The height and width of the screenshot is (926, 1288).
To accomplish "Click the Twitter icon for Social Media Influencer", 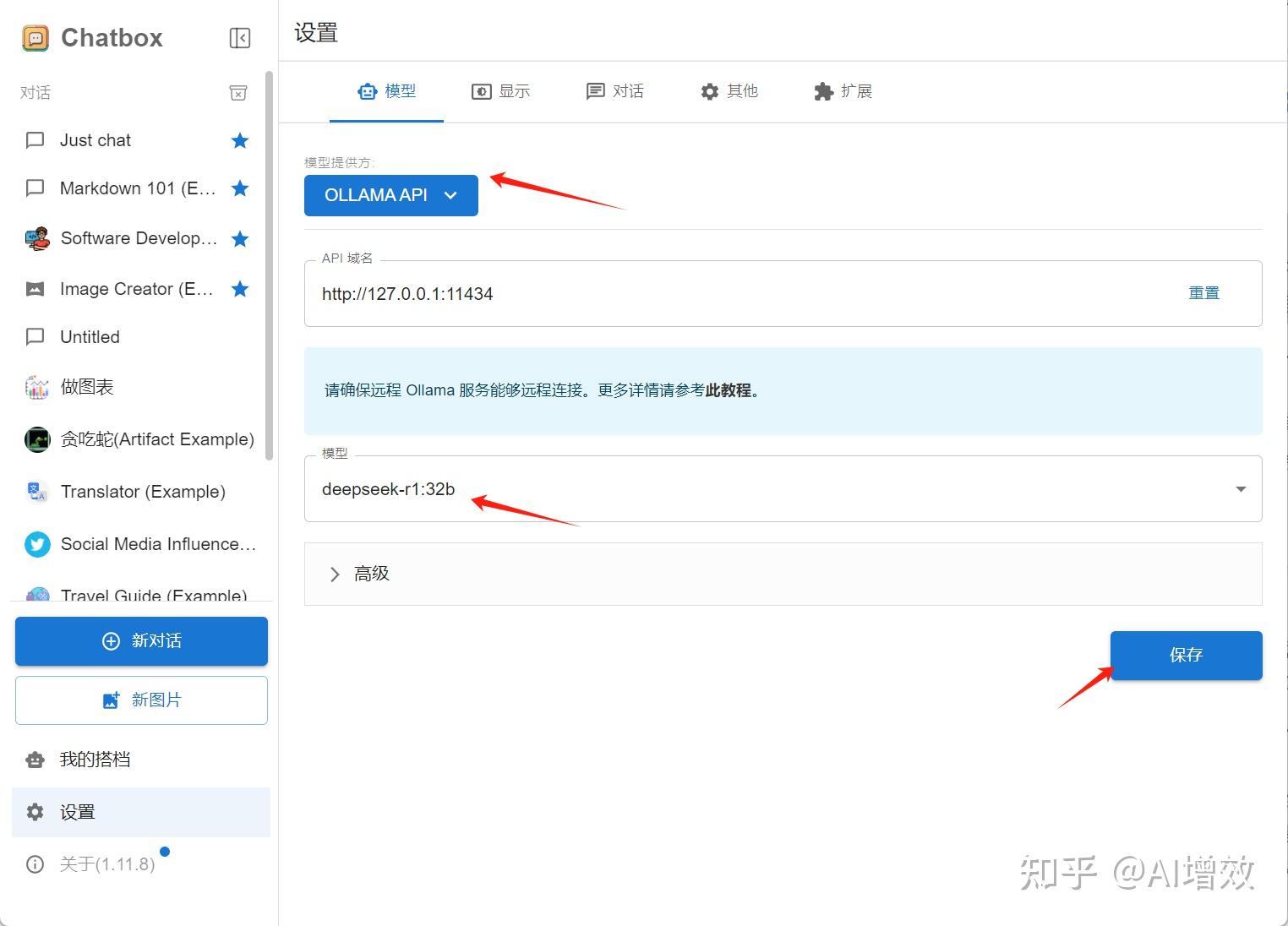I will (36, 544).
